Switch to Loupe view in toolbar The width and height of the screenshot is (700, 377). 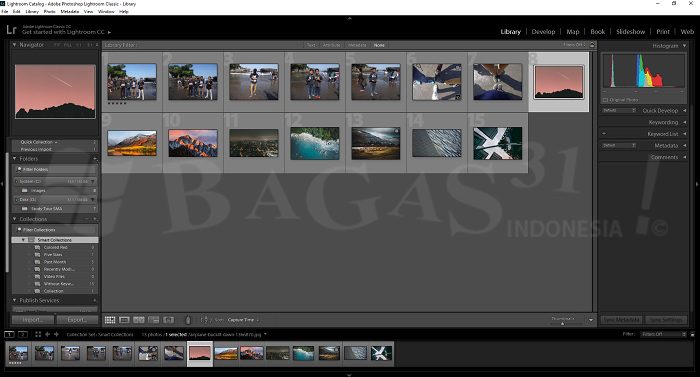tap(125, 320)
